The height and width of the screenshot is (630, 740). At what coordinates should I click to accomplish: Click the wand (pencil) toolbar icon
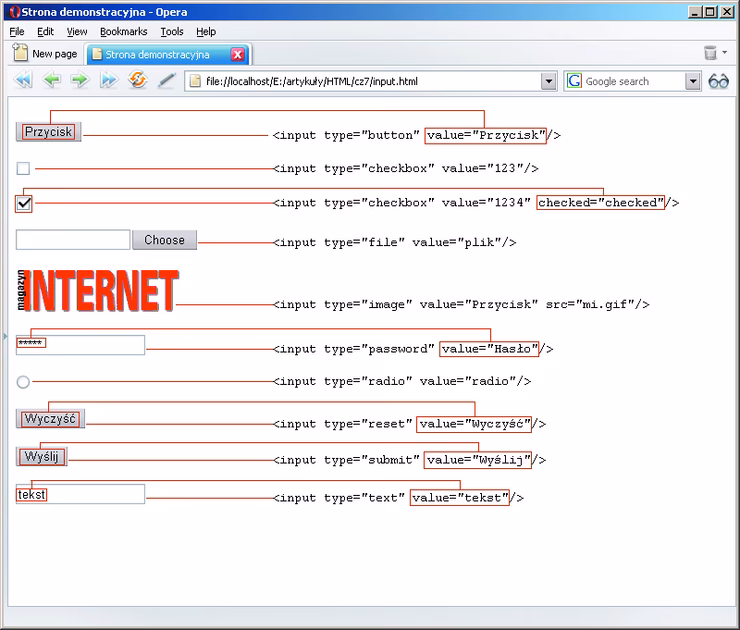[x=167, y=81]
